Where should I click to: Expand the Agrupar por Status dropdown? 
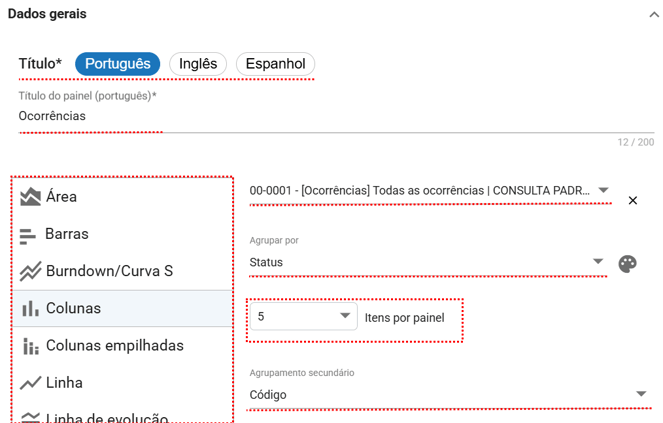coord(598,262)
